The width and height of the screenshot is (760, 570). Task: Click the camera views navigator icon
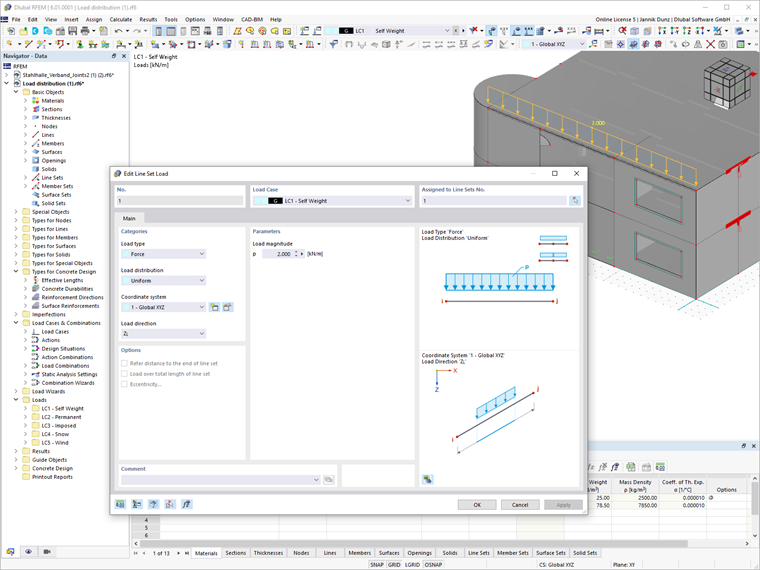click(x=47, y=552)
